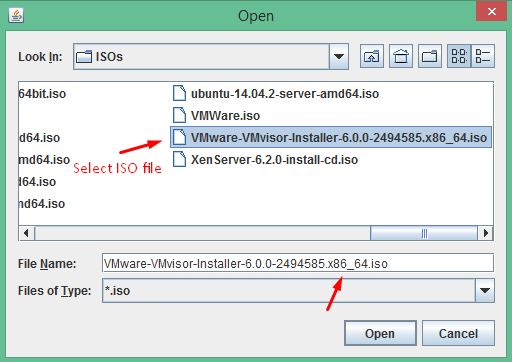The image size is (512, 362).
Task: Click horizontal scrollbar left arrow
Action: pyautogui.click(x=27, y=233)
